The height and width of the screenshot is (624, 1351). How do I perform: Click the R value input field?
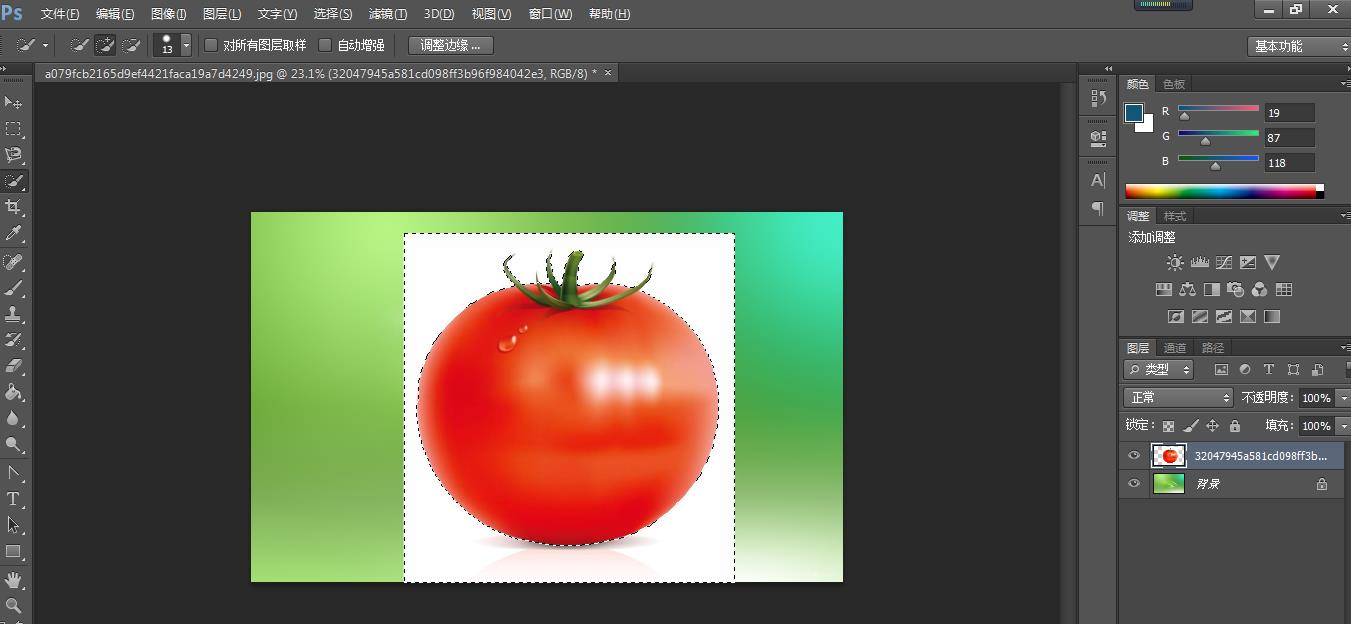(1288, 113)
